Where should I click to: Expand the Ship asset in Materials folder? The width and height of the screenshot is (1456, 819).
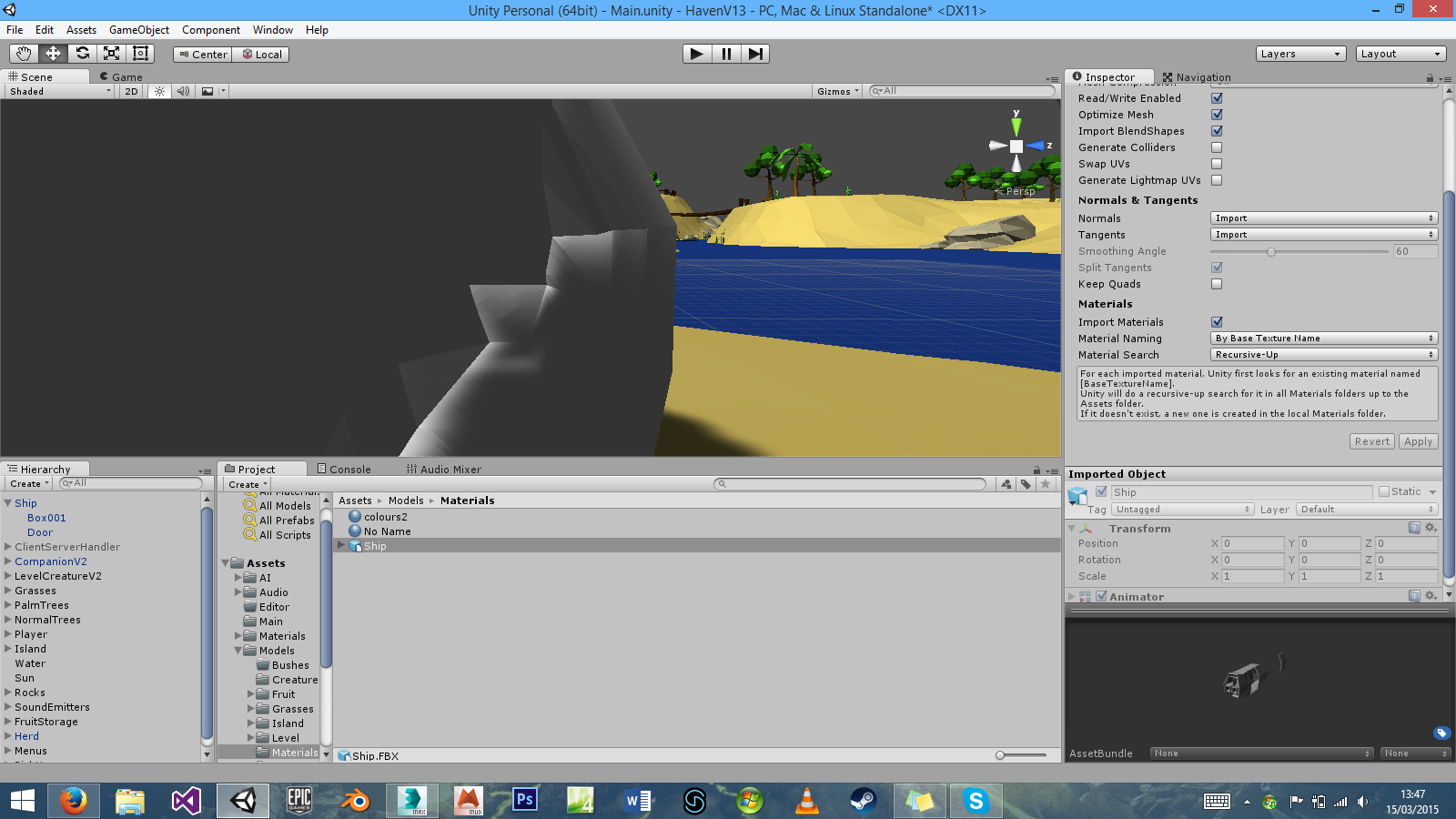[x=341, y=546]
